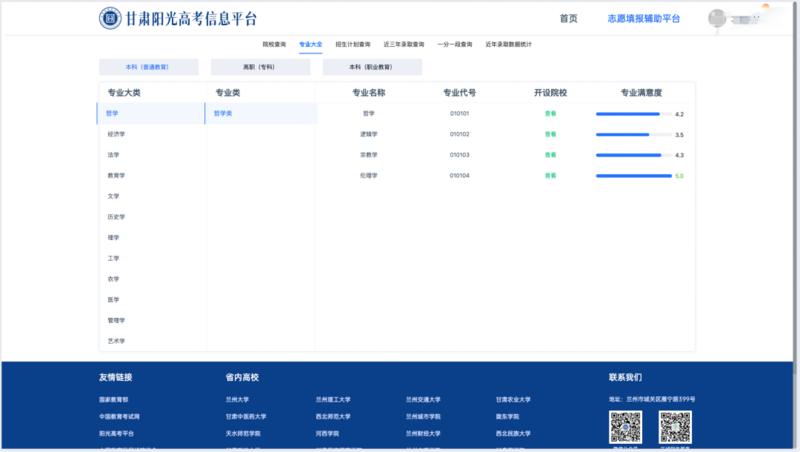This screenshot has width=800, height=452.
Task: Click 查看 link for 逻辑学 row
Action: (550, 134)
